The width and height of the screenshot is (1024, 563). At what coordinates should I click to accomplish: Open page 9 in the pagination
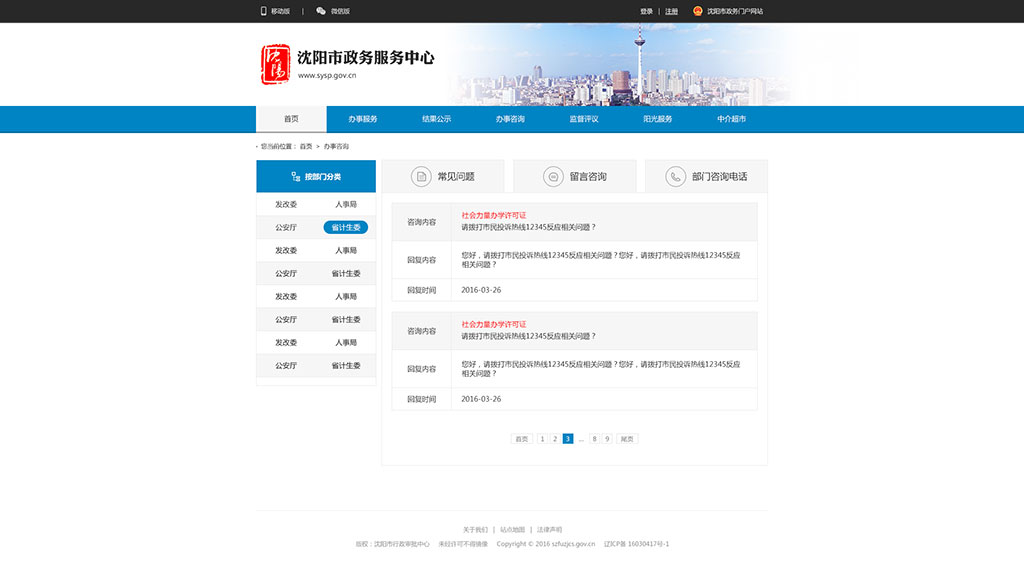pos(607,439)
